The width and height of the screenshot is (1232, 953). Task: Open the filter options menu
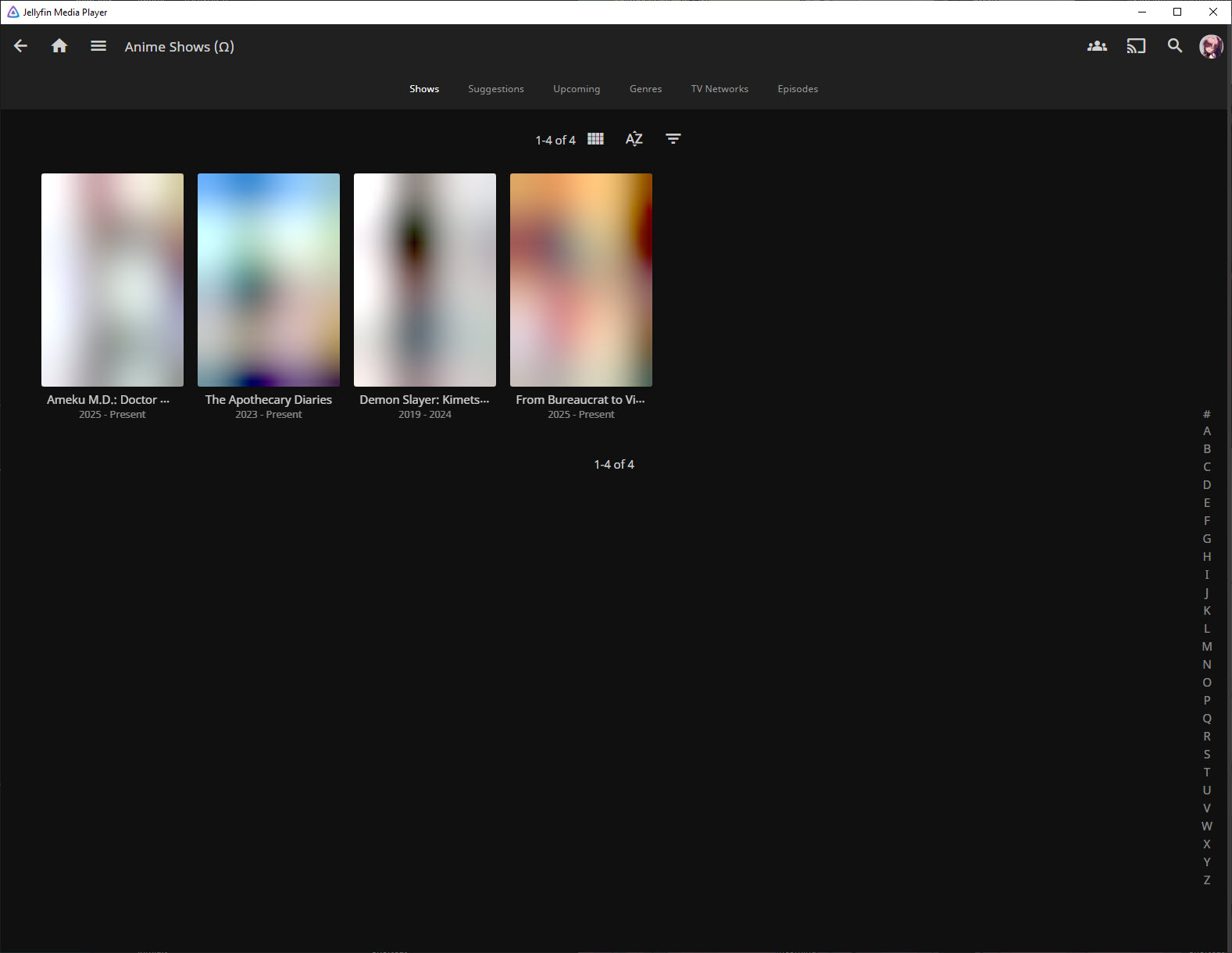(x=673, y=139)
